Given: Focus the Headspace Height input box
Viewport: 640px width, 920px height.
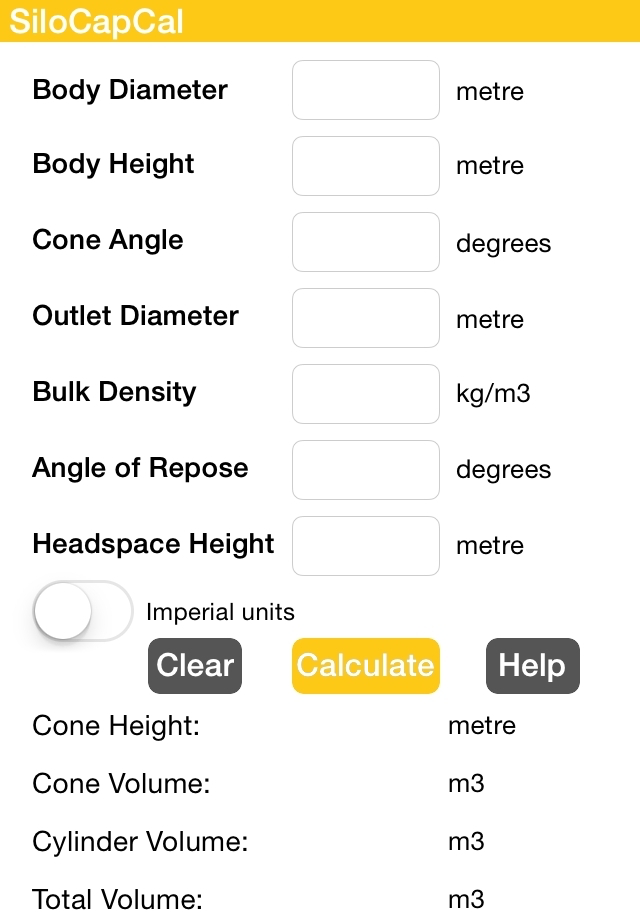Looking at the screenshot, I should (x=365, y=546).
